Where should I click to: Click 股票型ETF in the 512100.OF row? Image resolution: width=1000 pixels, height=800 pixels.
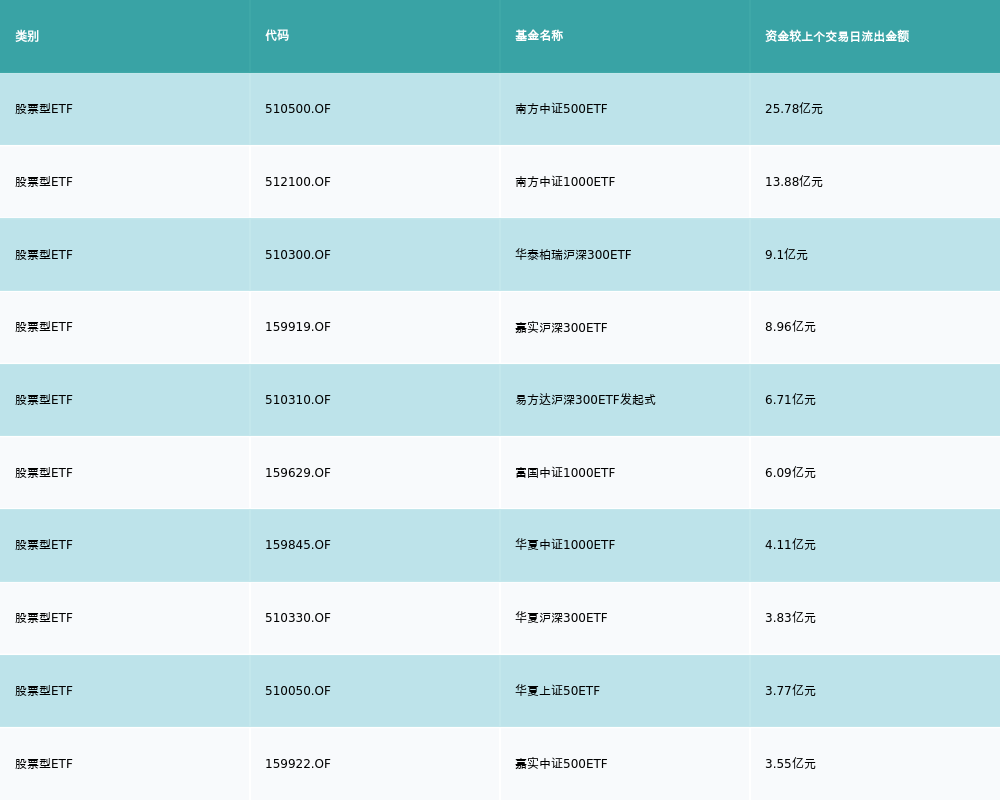[x=44, y=182]
